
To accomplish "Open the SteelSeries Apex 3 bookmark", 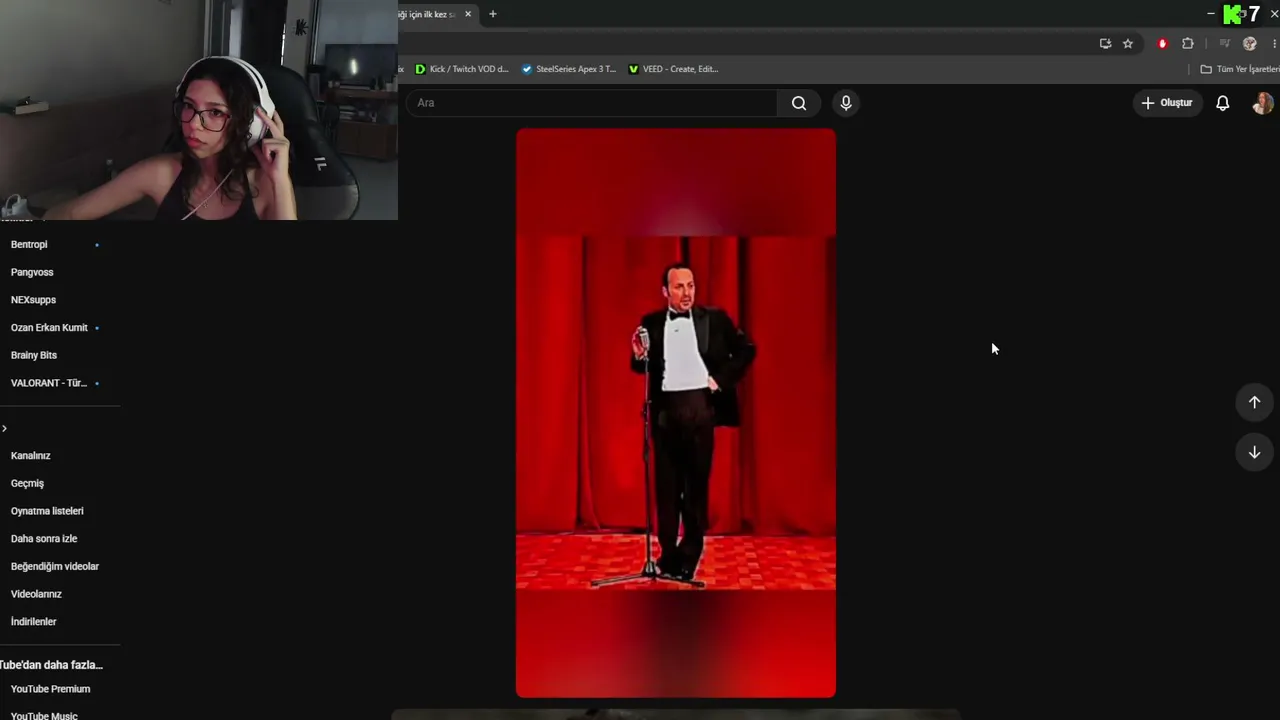I will tap(569, 69).
